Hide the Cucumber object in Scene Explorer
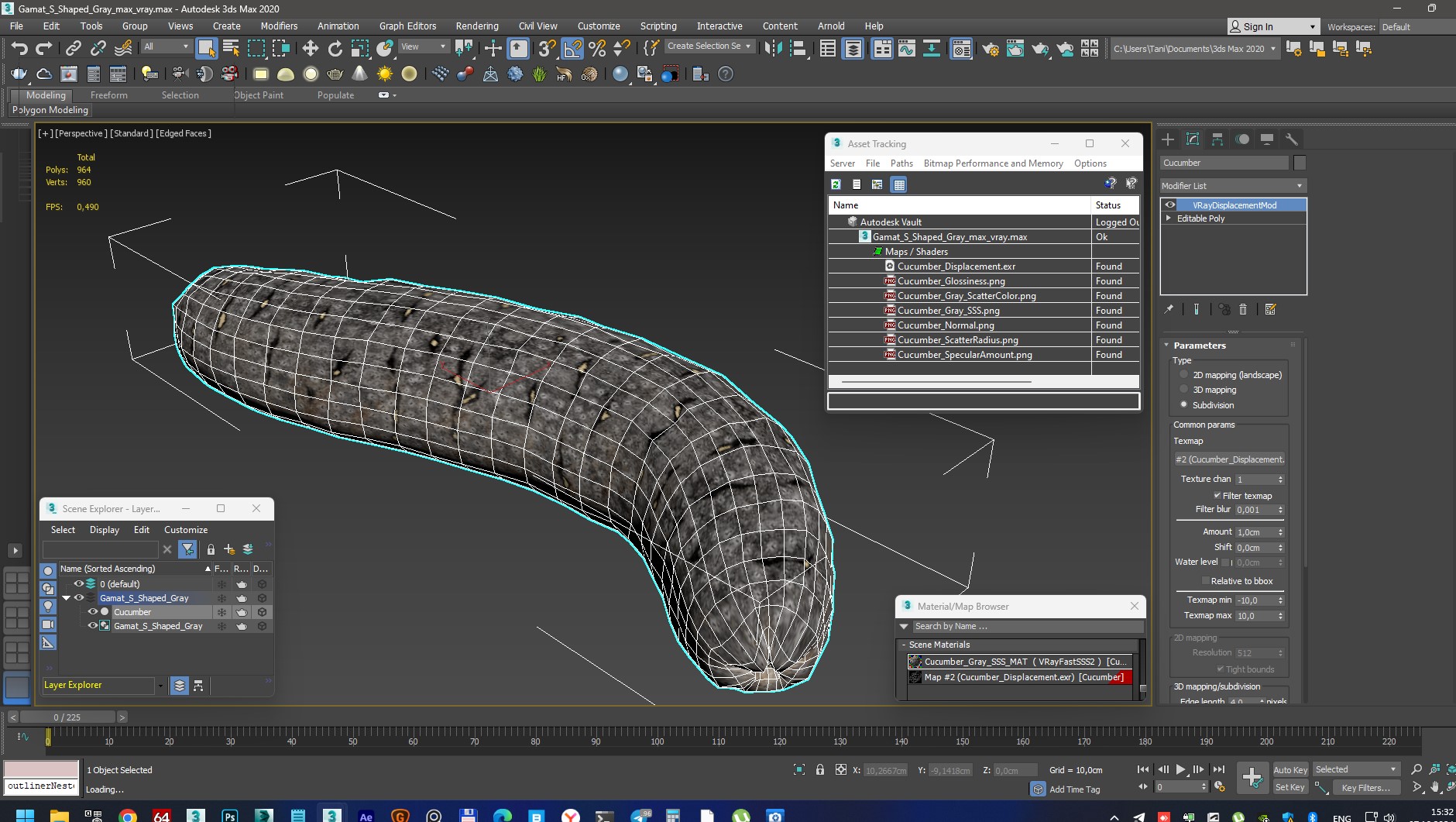The height and width of the screenshot is (822, 1456). click(x=93, y=612)
